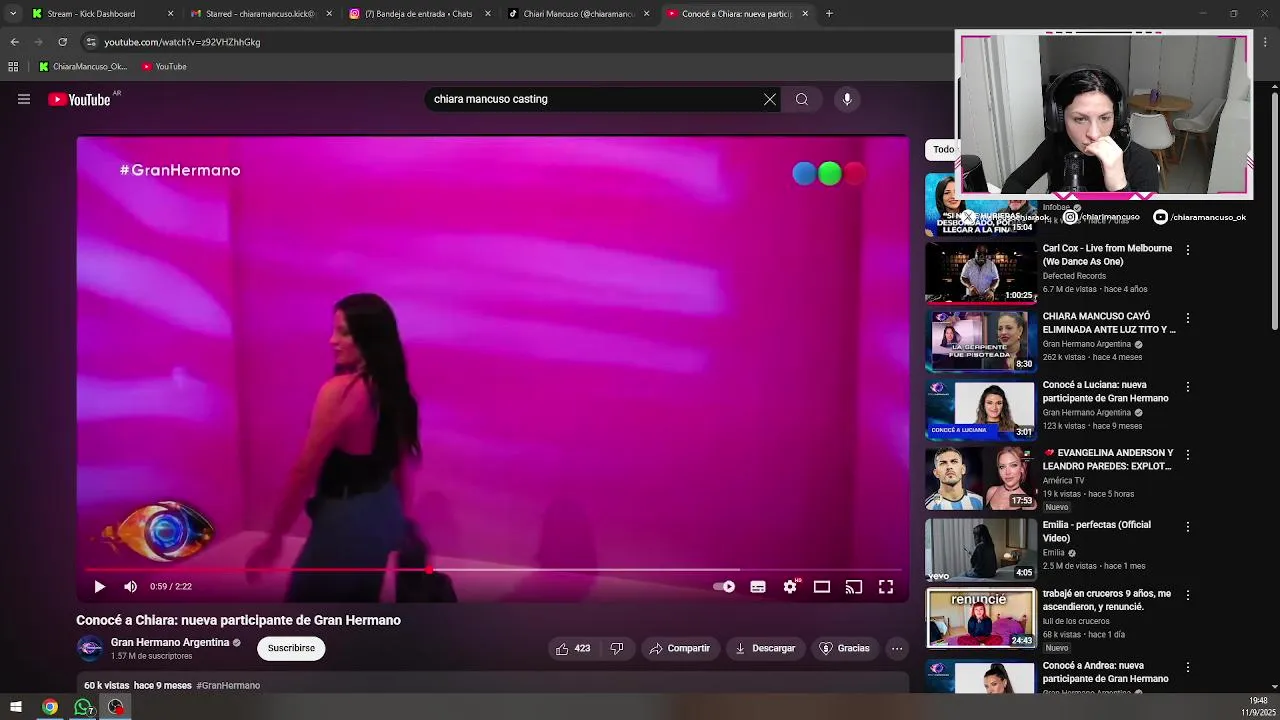Switch to theater mode

[x=822, y=587]
